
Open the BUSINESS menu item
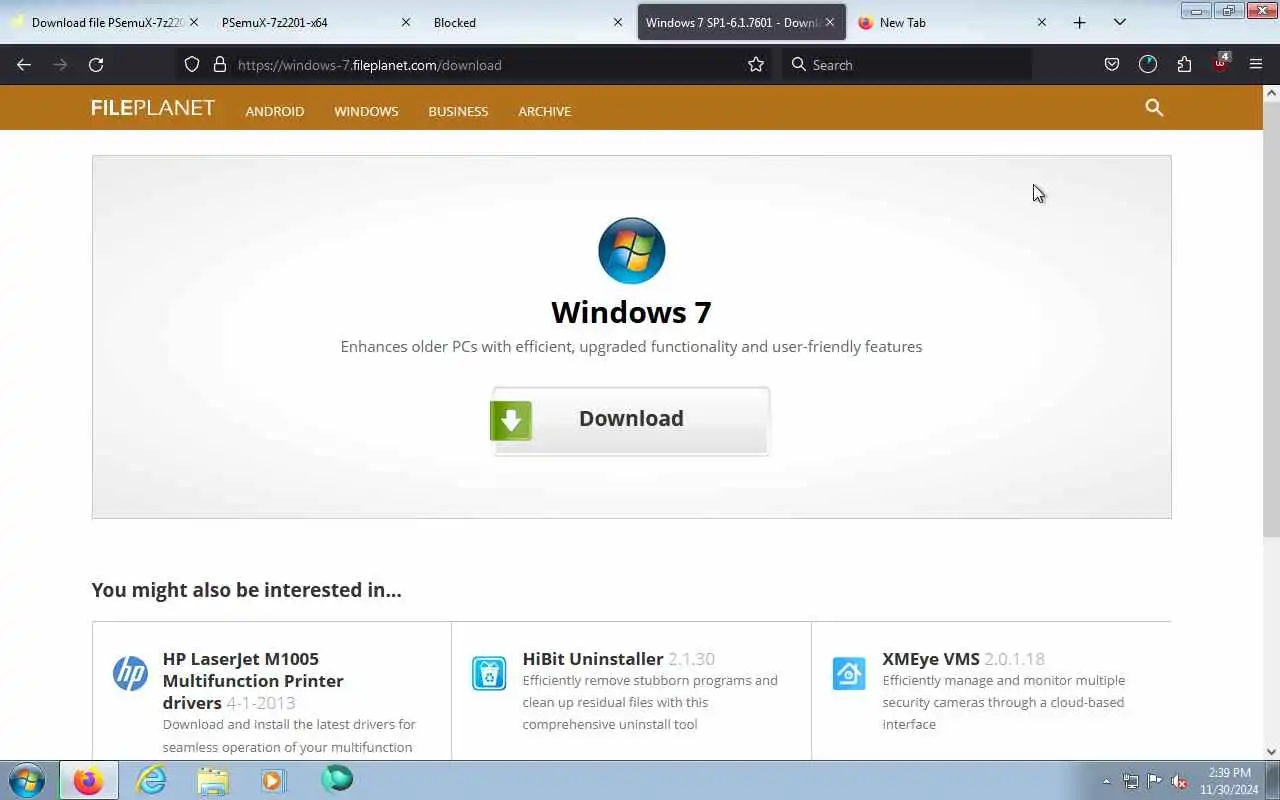pyautogui.click(x=458, y=111)
